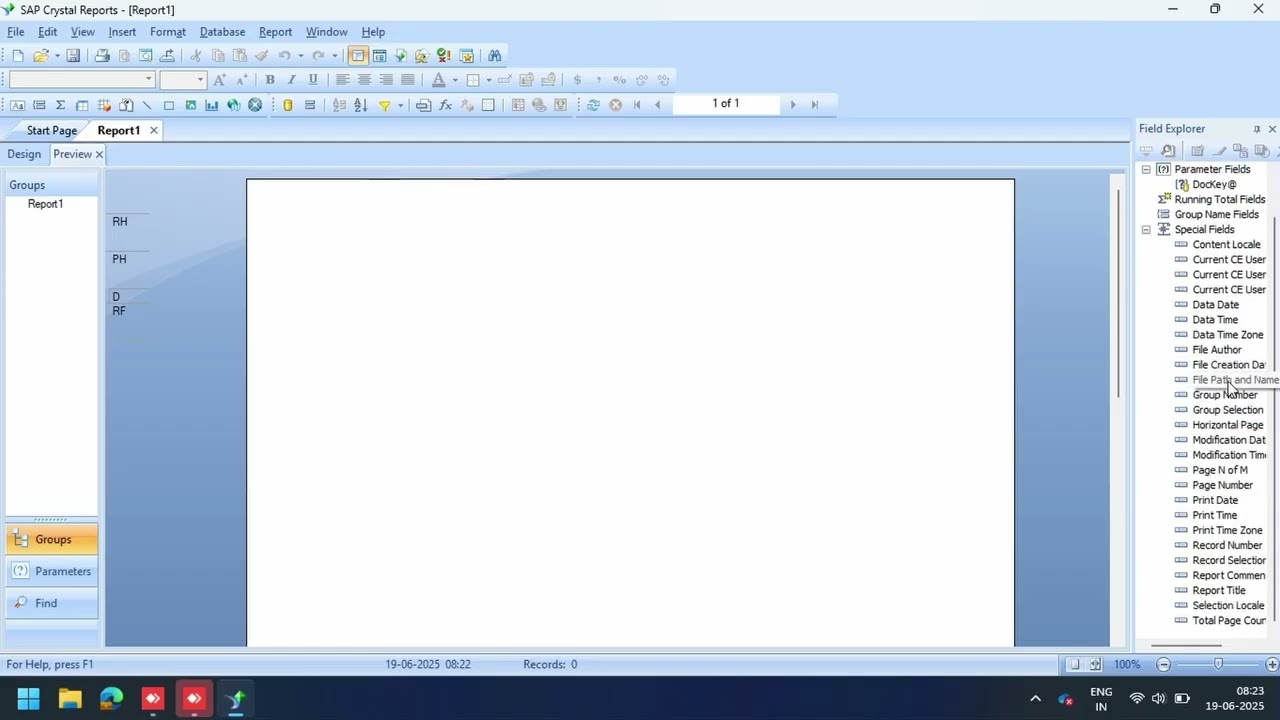Screen dimensions: 1280x720
Task: Click the zoom in plus button
Action: point(1271,664)
